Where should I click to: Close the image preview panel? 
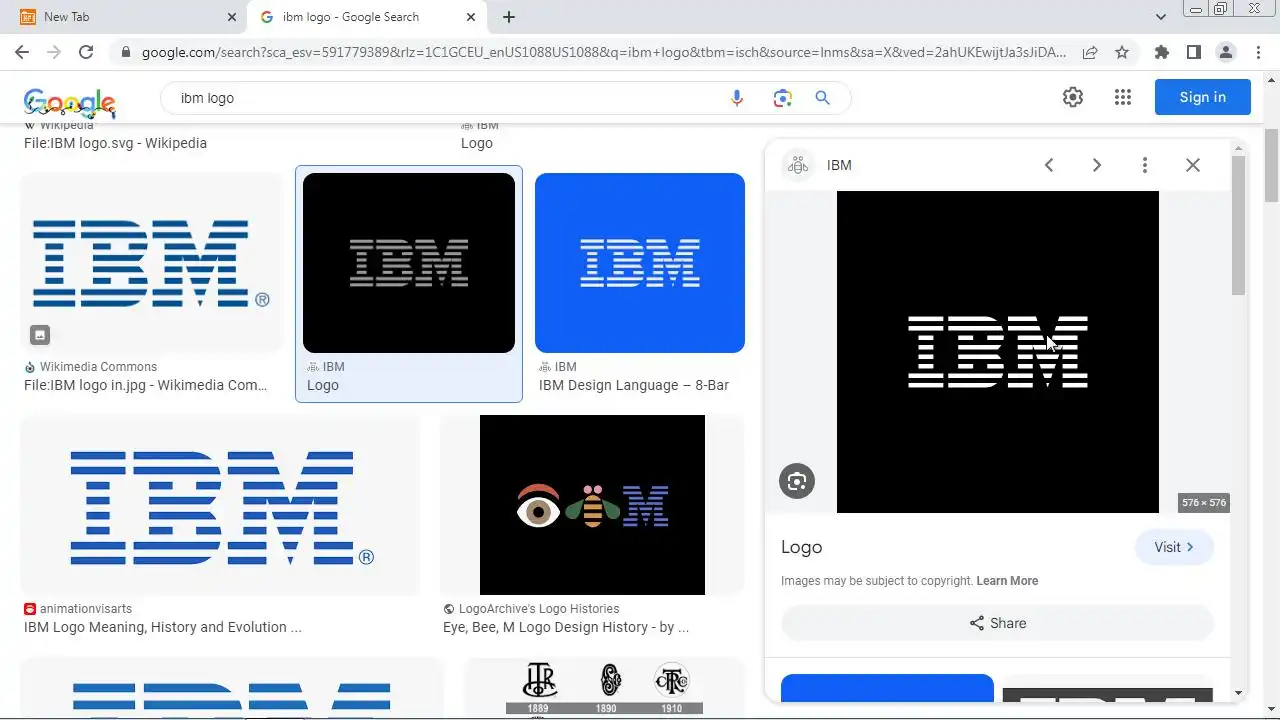coord(1193,165)
